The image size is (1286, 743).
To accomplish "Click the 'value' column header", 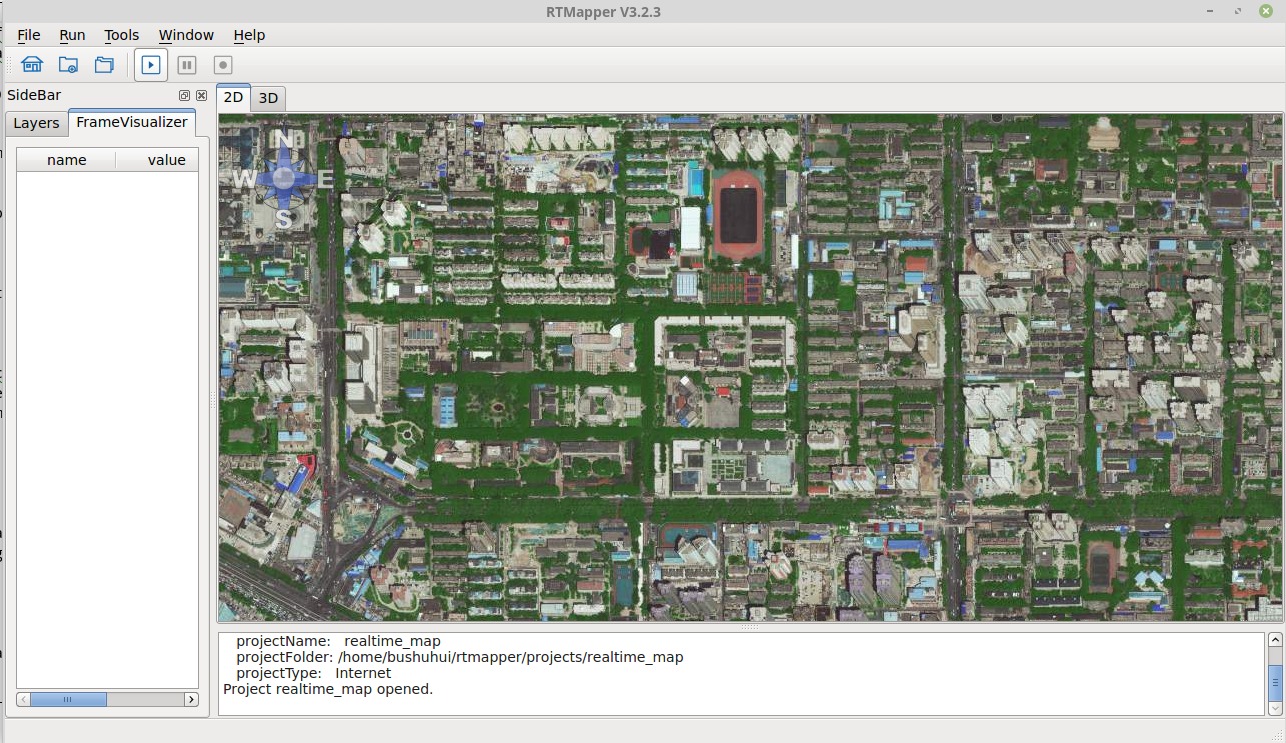I will [166, 160].
